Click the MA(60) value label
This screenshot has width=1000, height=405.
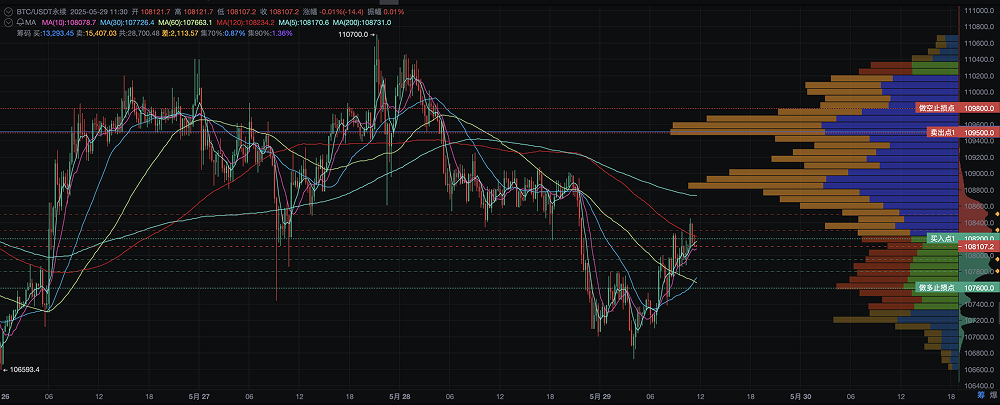click(x=184, y=22)
